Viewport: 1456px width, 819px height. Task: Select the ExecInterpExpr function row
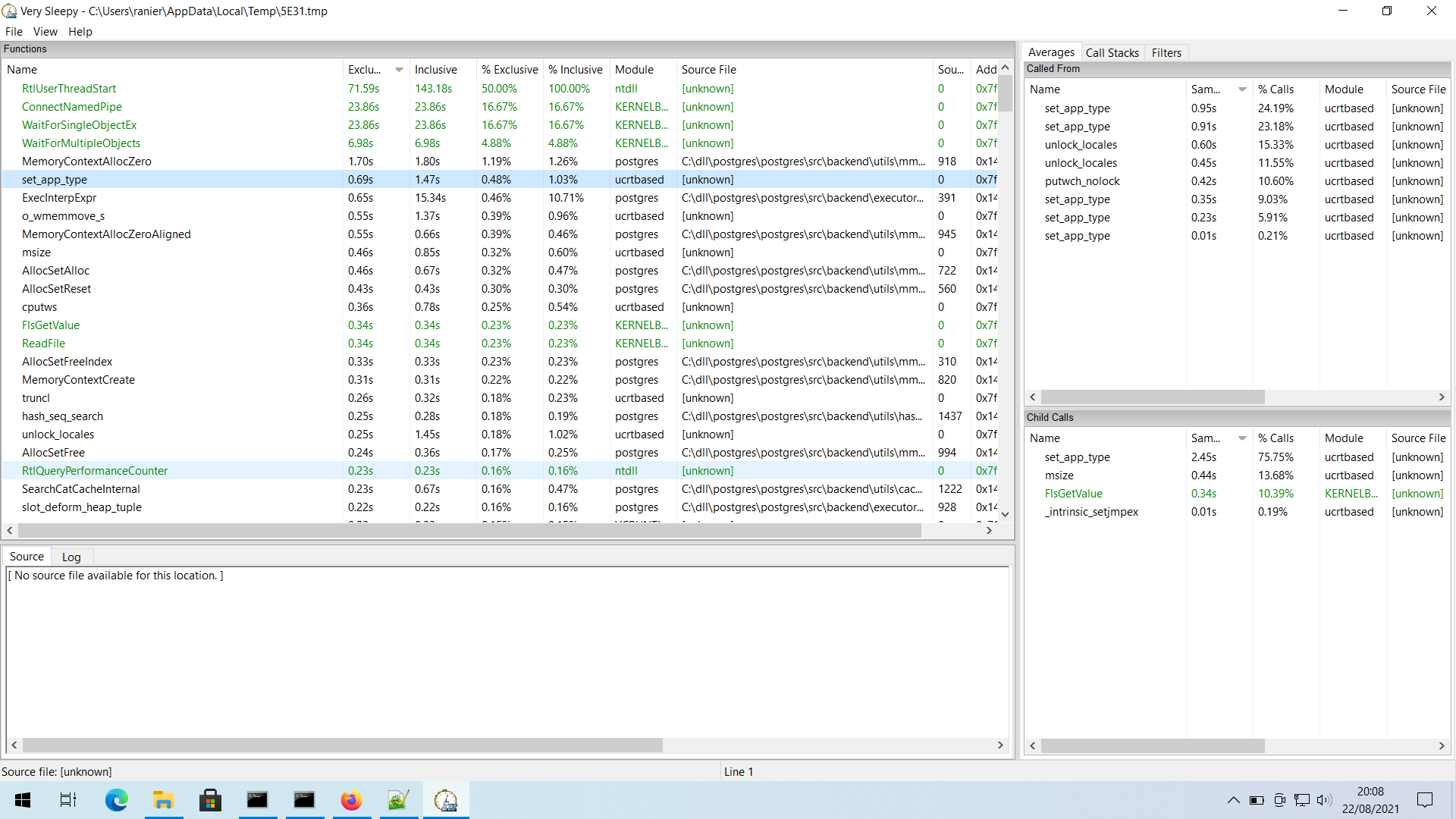(x=59, y=198)
